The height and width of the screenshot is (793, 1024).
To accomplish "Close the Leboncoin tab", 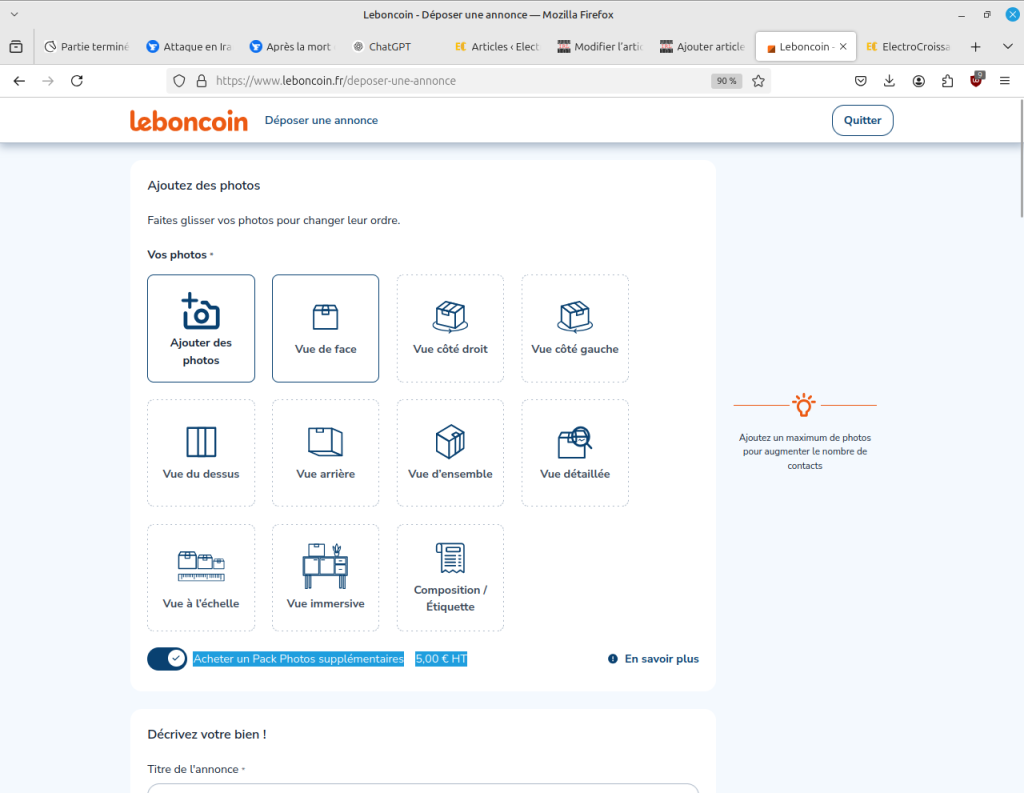I will click(x=843, y=46).
